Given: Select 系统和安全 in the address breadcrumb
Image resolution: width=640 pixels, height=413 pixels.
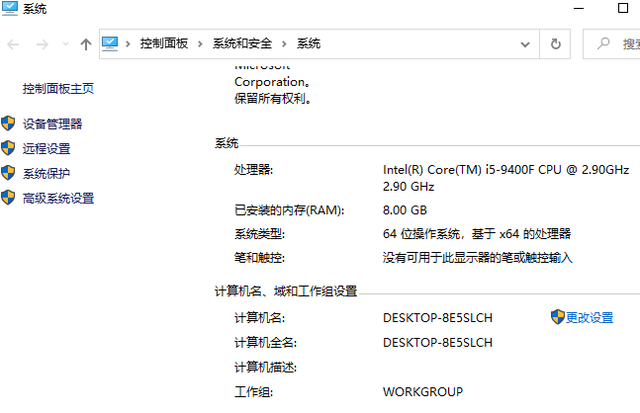Looking at the screenshot, I should click(x=243, y=44).
